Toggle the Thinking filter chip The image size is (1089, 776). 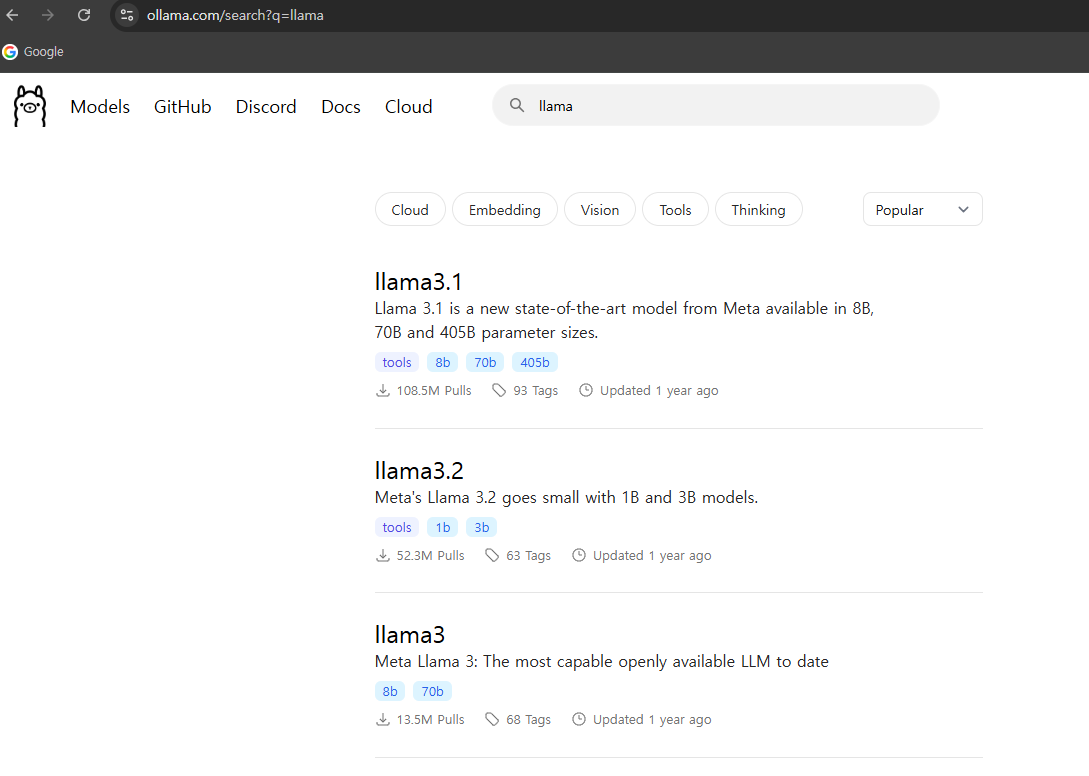tap(758, 210)
